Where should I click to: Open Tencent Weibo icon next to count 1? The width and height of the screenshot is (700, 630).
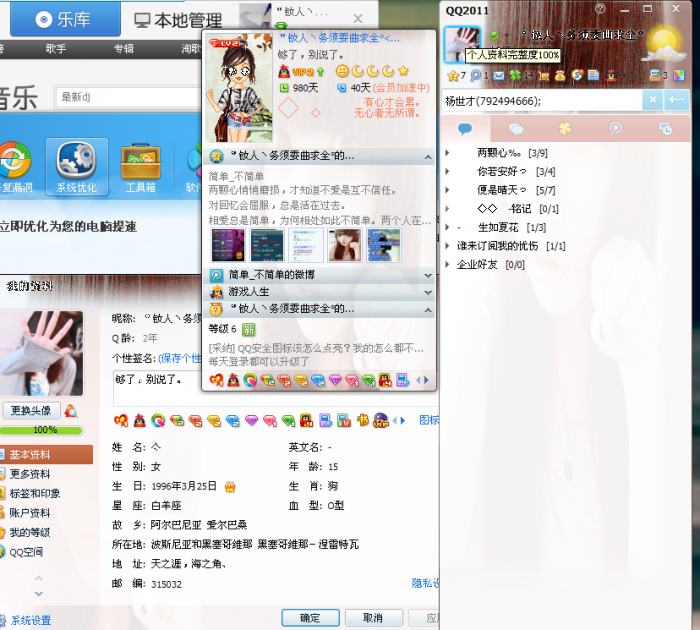[x=476, y=75]
